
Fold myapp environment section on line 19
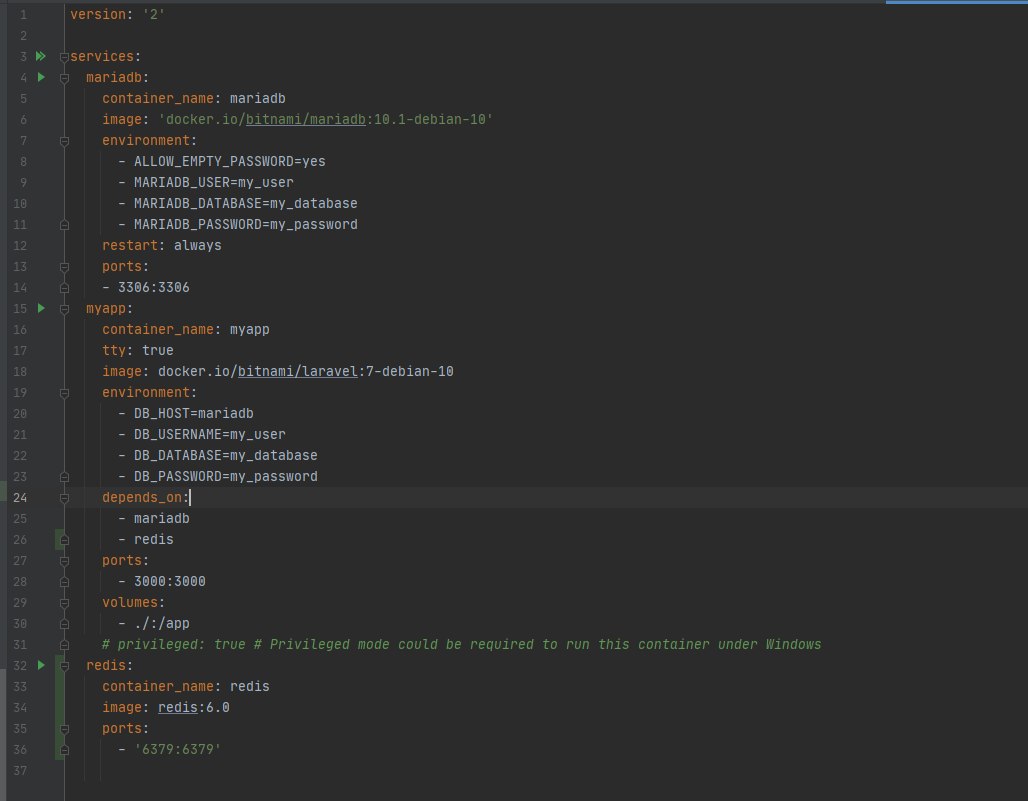(64, 393)
